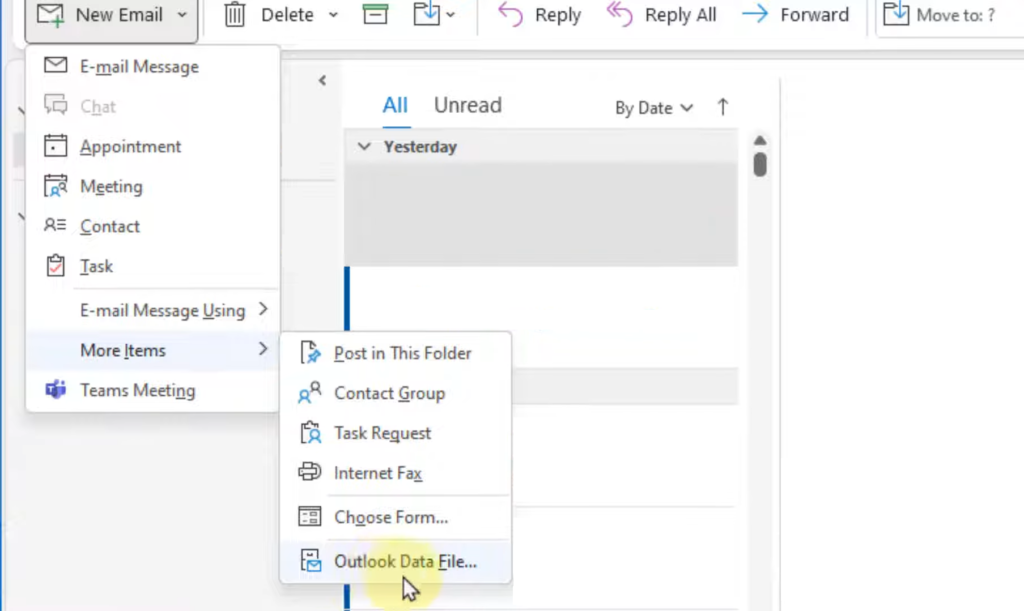The image size is (1024, 611).
Task: Select Contact Group from submenu
Action: click(396, 393)
